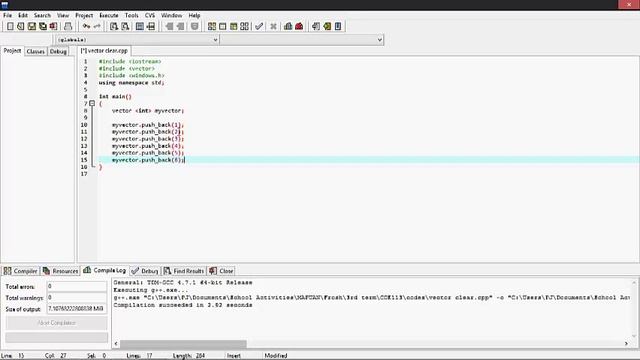Open the Tools menu
This screenshot has width=640, height=360.
pos(131,15)
